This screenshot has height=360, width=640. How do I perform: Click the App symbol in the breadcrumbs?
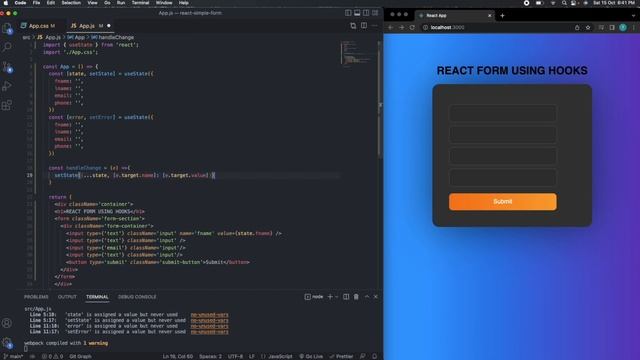76,37
